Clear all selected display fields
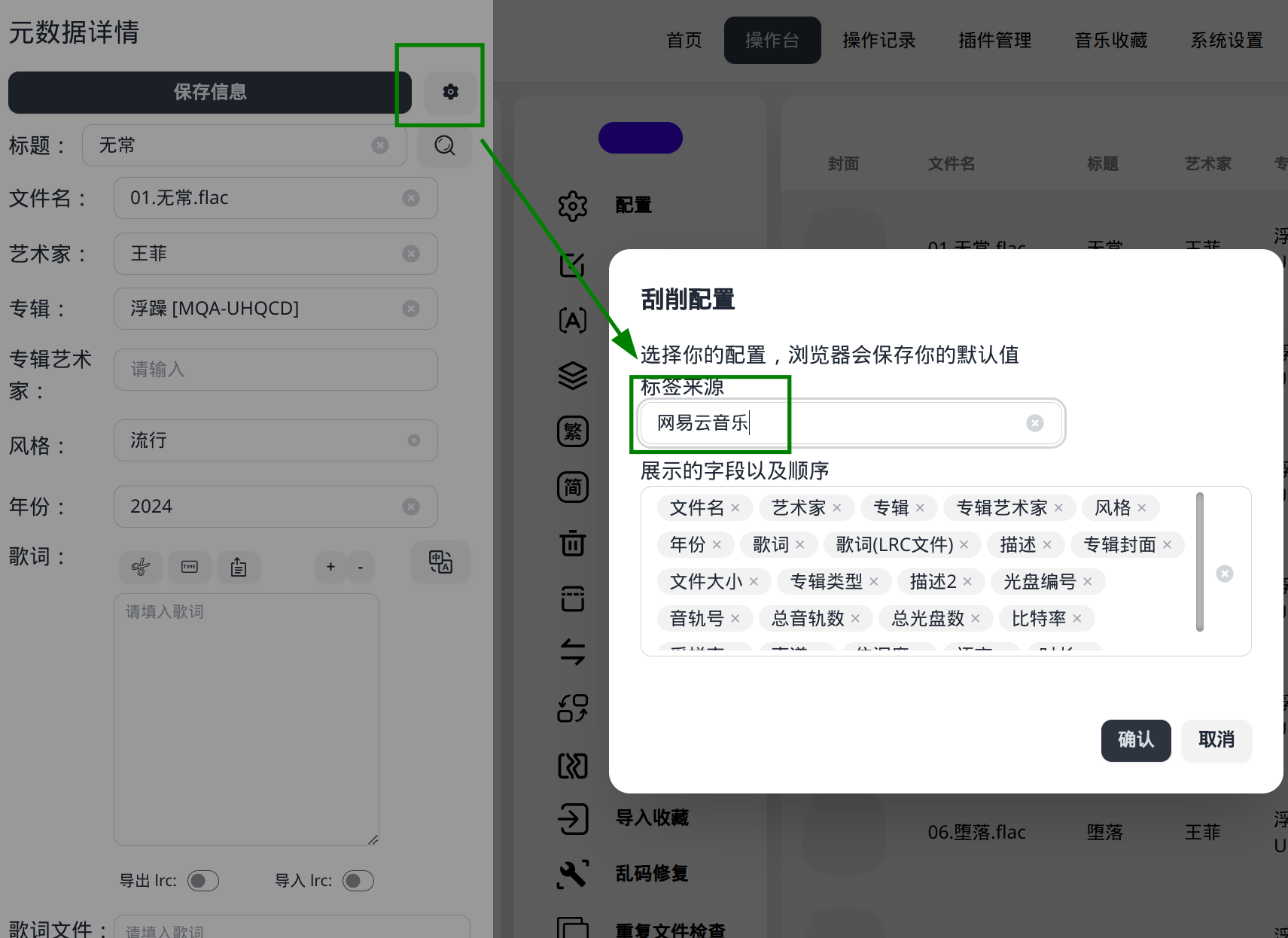This screenshot has height=938, width=1288. [x=1225, y=574]
